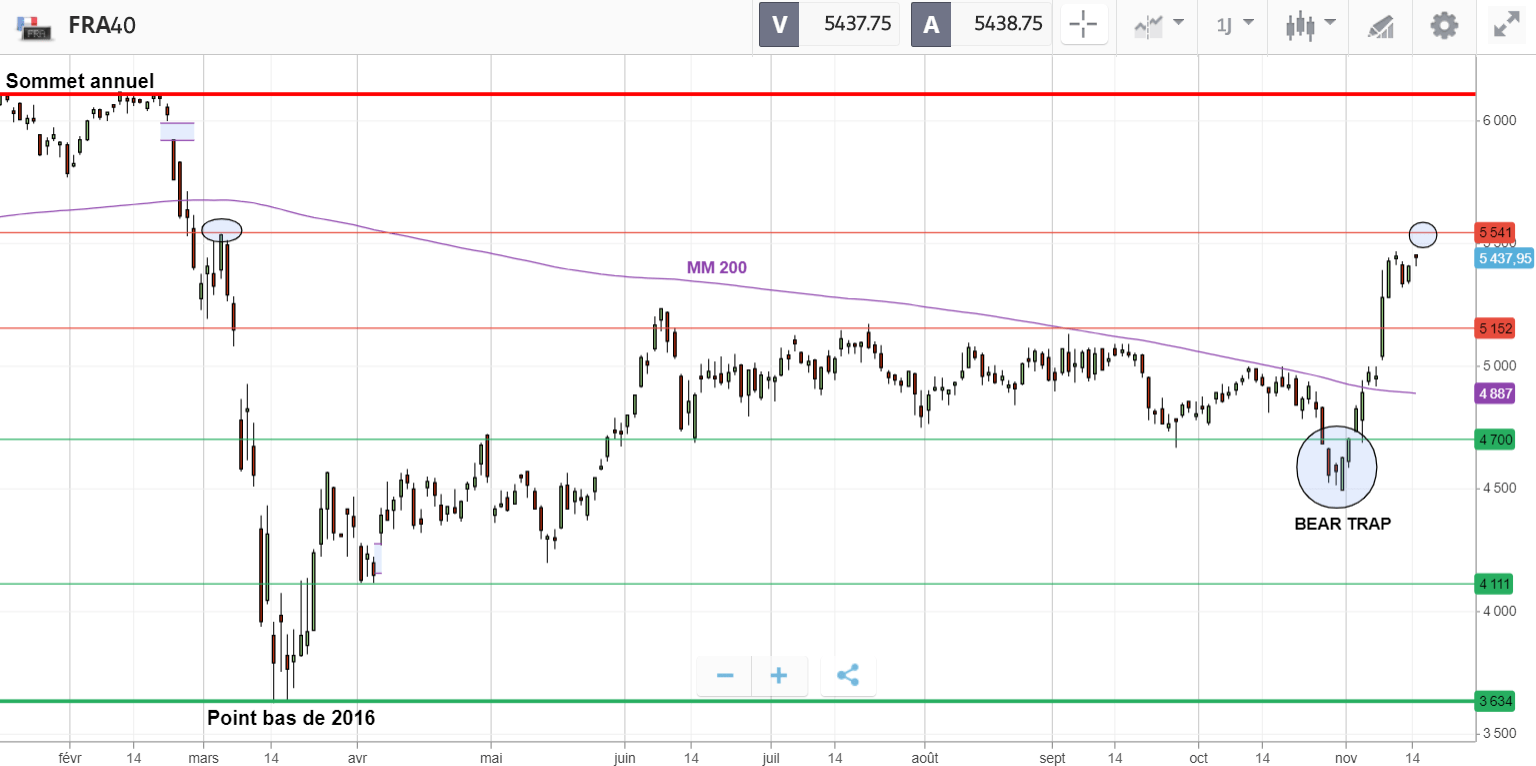Click the juil date axis label
Image resolution: width=1536 pixels, height=766 pixels.
coord(770,757)
